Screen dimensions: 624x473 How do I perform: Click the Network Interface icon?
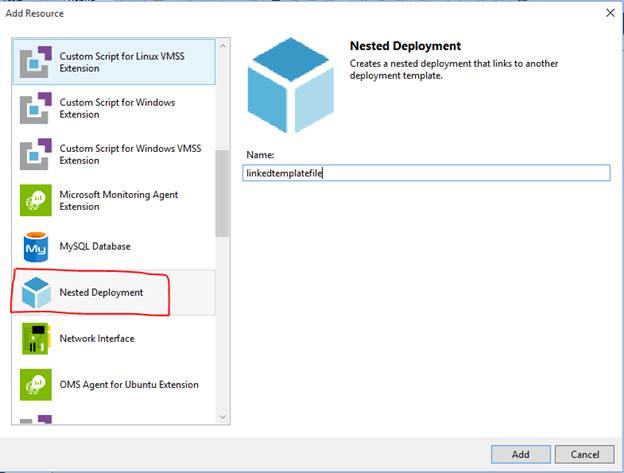pyautogui.click(x=36, y=339)
